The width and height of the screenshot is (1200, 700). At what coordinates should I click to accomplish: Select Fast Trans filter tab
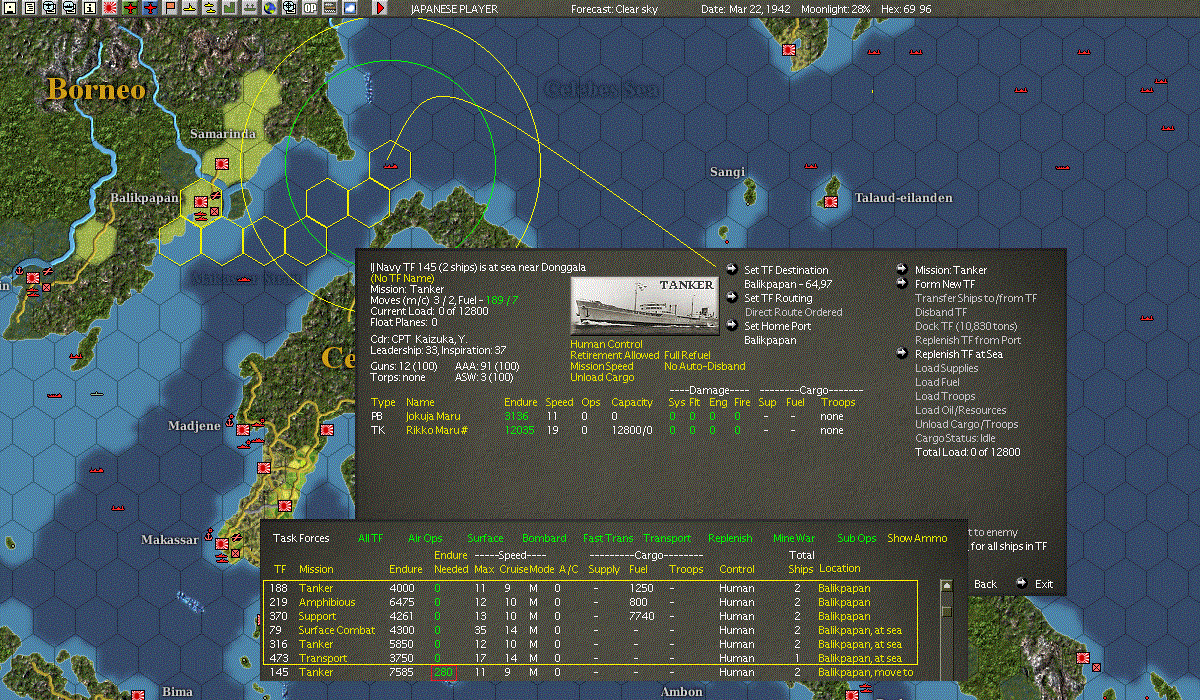tap(607, 538)
